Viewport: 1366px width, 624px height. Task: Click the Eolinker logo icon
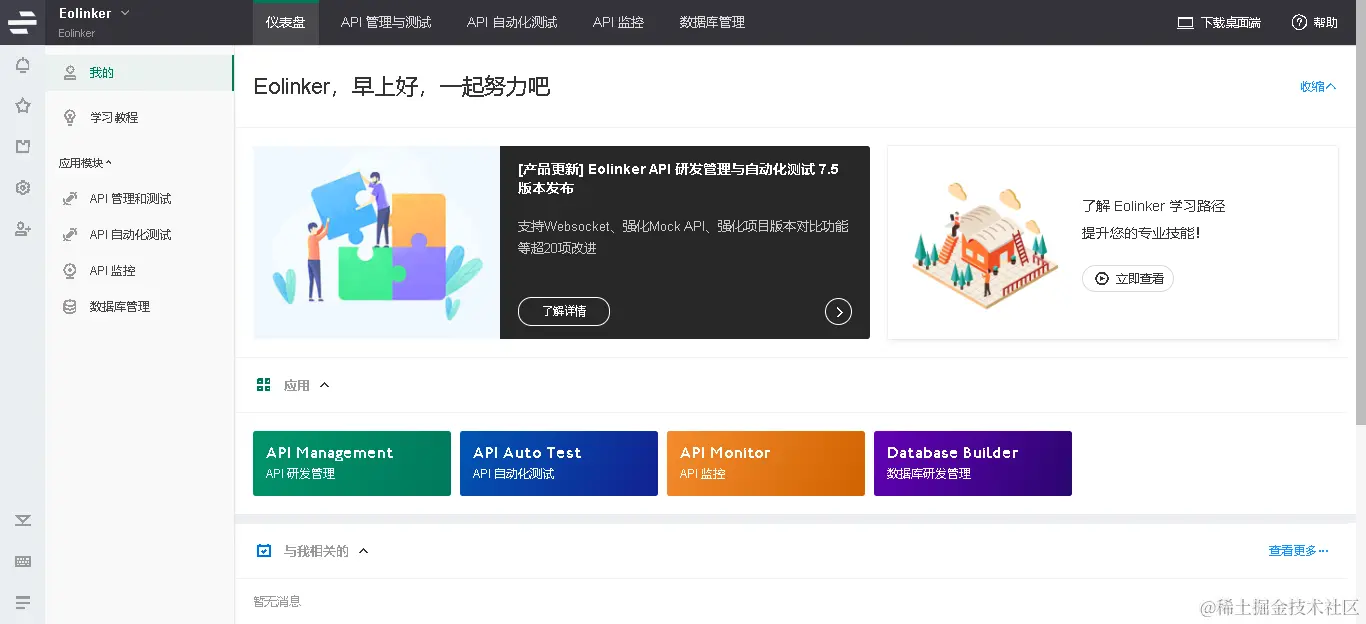pos(22,22)
